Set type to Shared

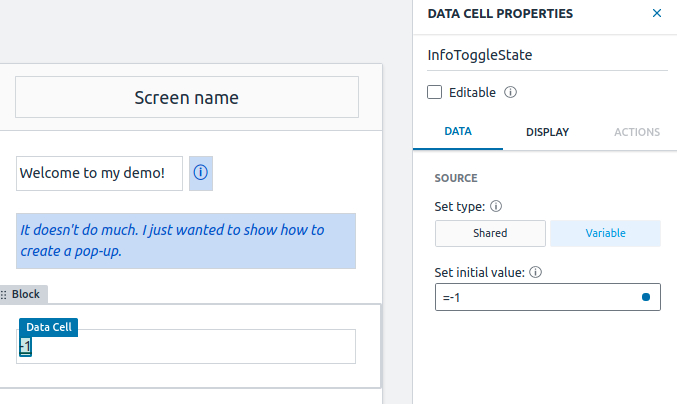point(490,233)
